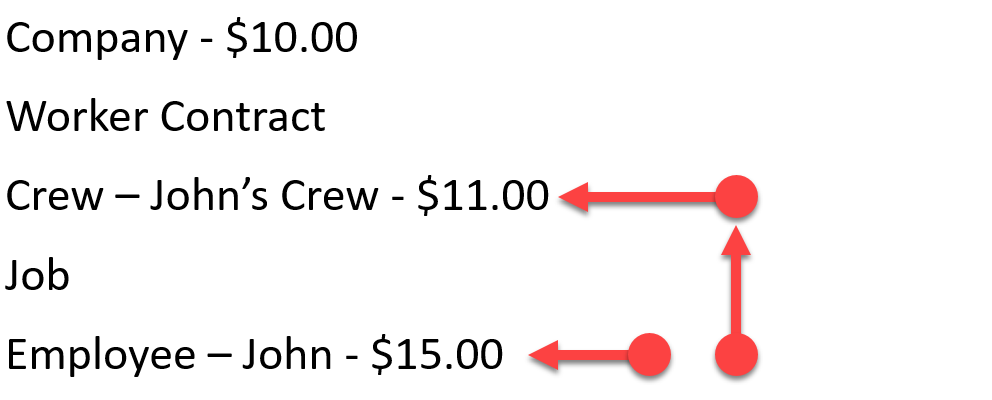This screenshot has width=992, height=400.
Task: Click the word Company
Action: [x=96, y=40]
